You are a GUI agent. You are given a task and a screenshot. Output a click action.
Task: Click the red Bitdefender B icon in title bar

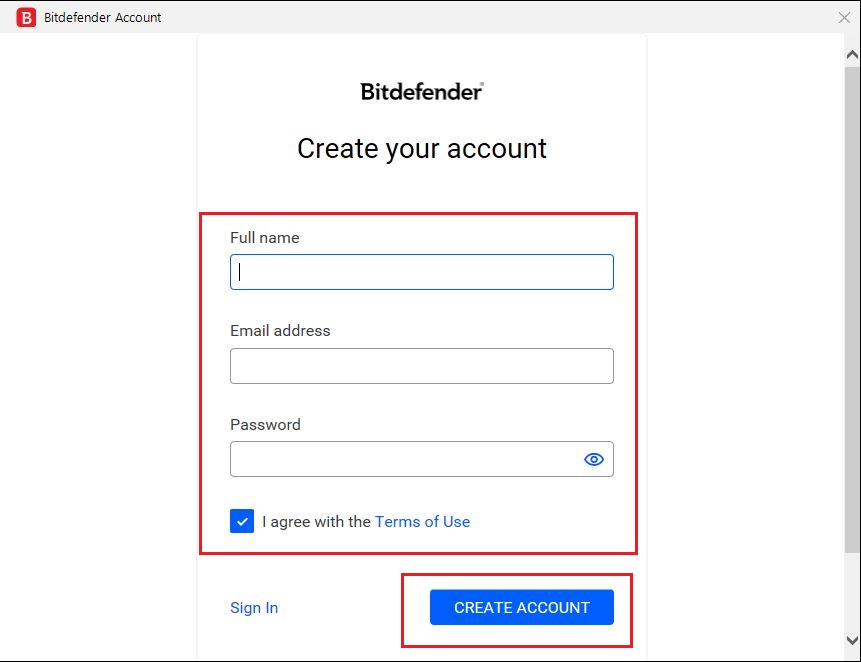click(x=26, y=18)
